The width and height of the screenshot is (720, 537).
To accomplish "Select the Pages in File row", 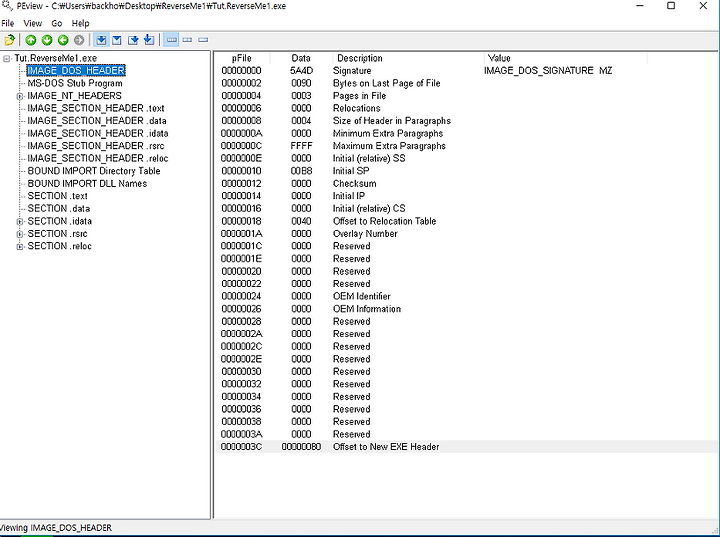I will [466, 96].
